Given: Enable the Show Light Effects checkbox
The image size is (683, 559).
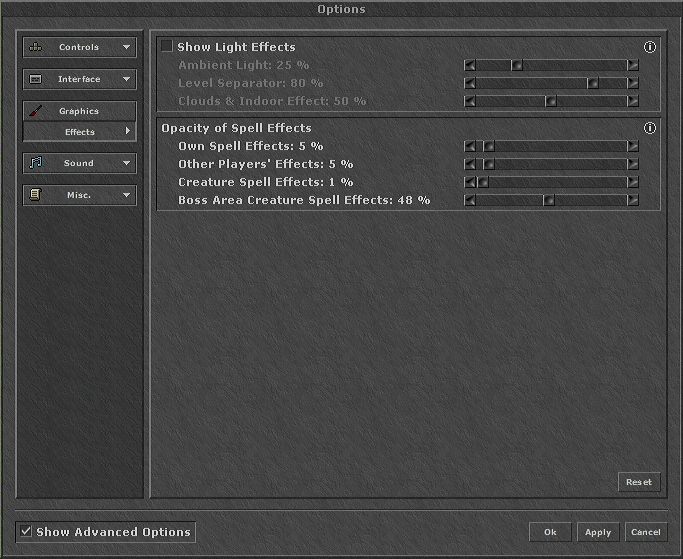Looking at the screenshot, I should click(x=167, y=46).
